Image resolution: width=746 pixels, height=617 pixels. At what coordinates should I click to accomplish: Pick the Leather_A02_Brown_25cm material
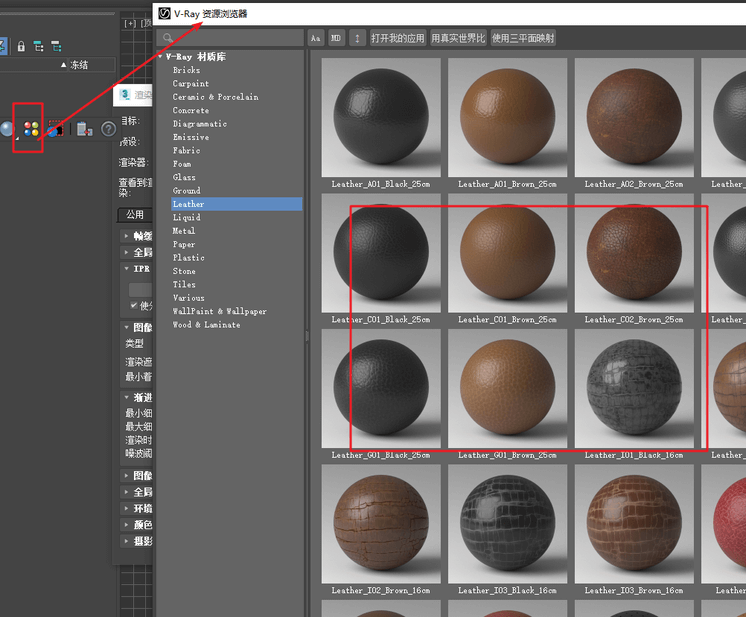[634, 117]
